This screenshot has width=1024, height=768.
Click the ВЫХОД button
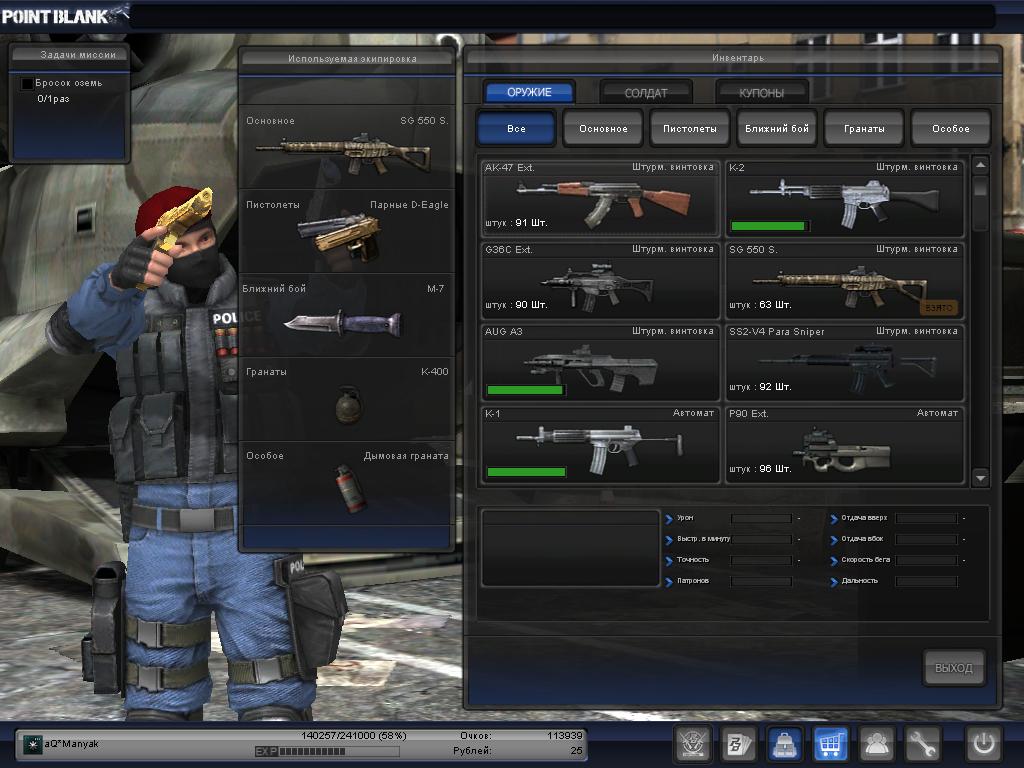953,667
